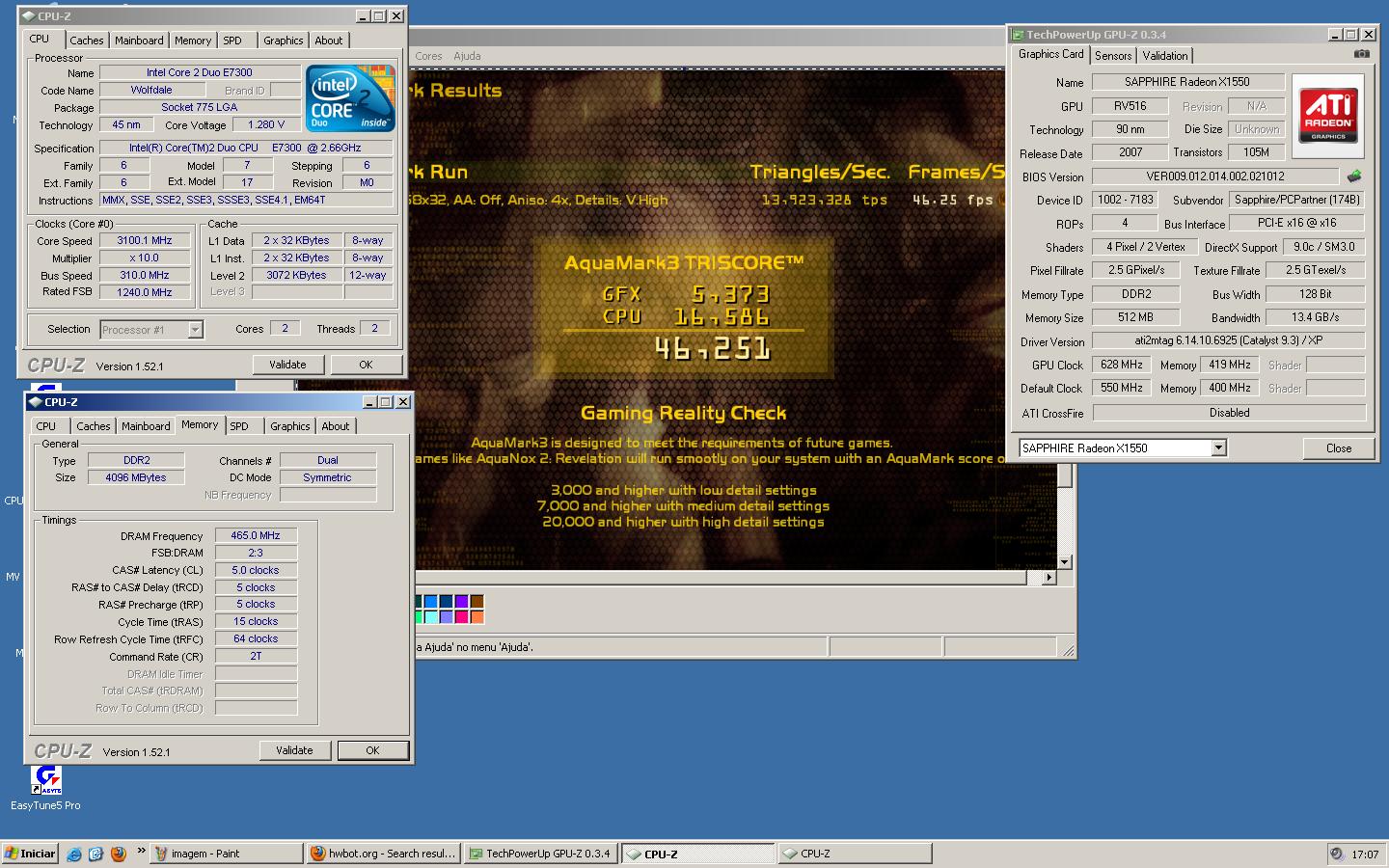Open the About tab in the top CPU-Z window

(x=328, y=41)
